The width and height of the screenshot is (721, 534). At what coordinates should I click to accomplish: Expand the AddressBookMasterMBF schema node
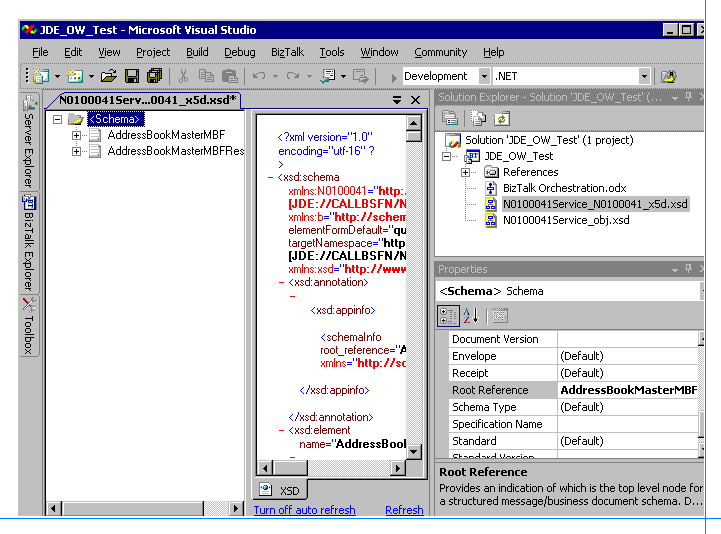click(x=76, y=135)
